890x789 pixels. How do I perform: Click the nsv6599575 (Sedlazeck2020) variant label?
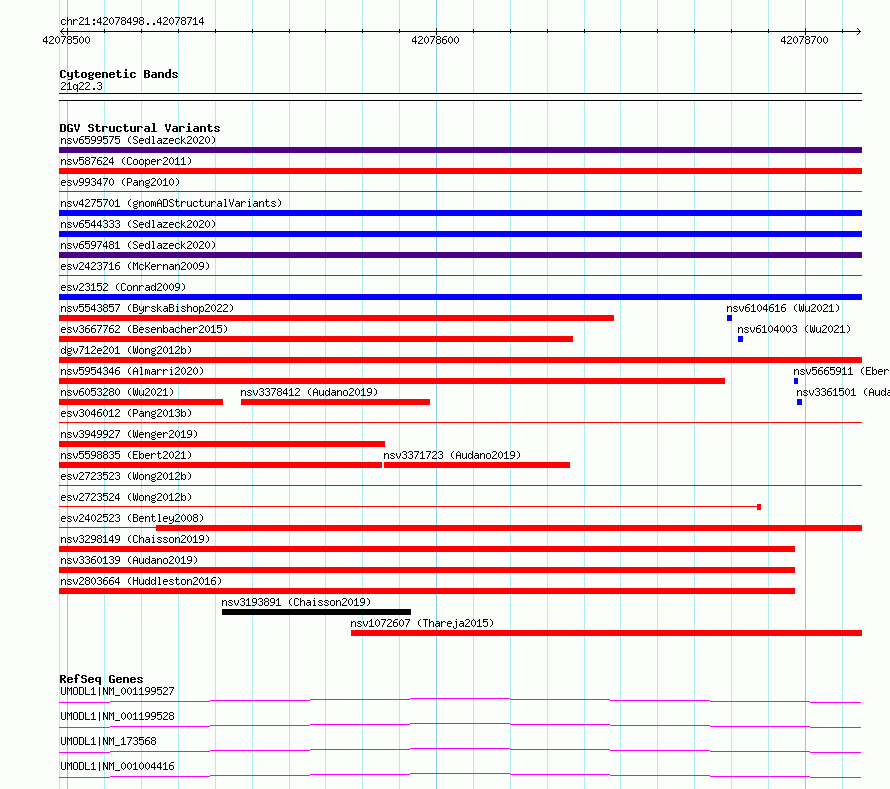(x=138, y=140)
